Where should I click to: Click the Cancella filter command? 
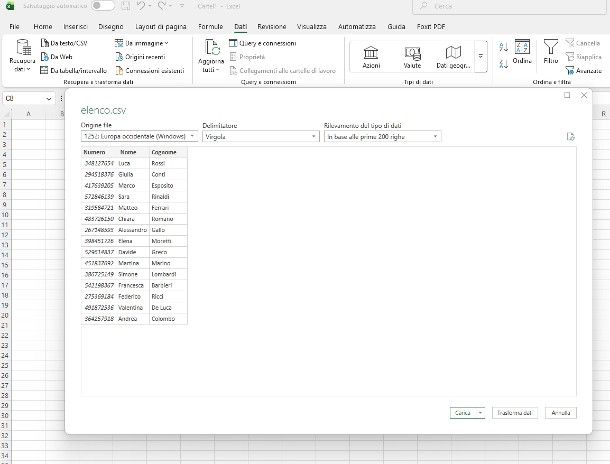pos(583,43)
